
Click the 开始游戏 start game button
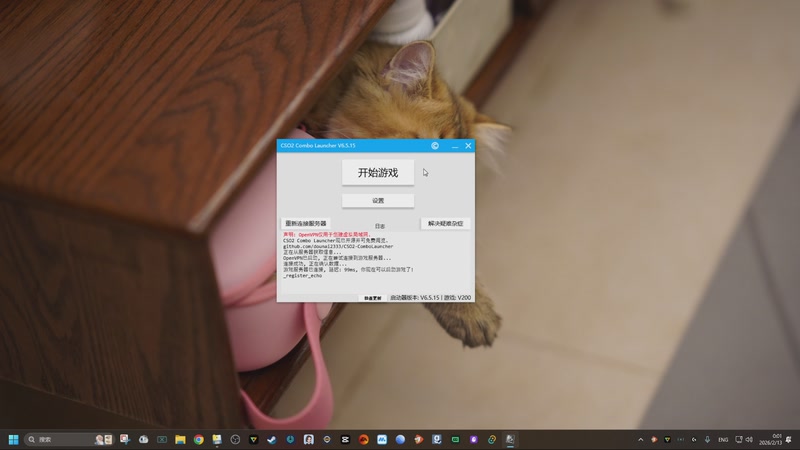(378, 172)
